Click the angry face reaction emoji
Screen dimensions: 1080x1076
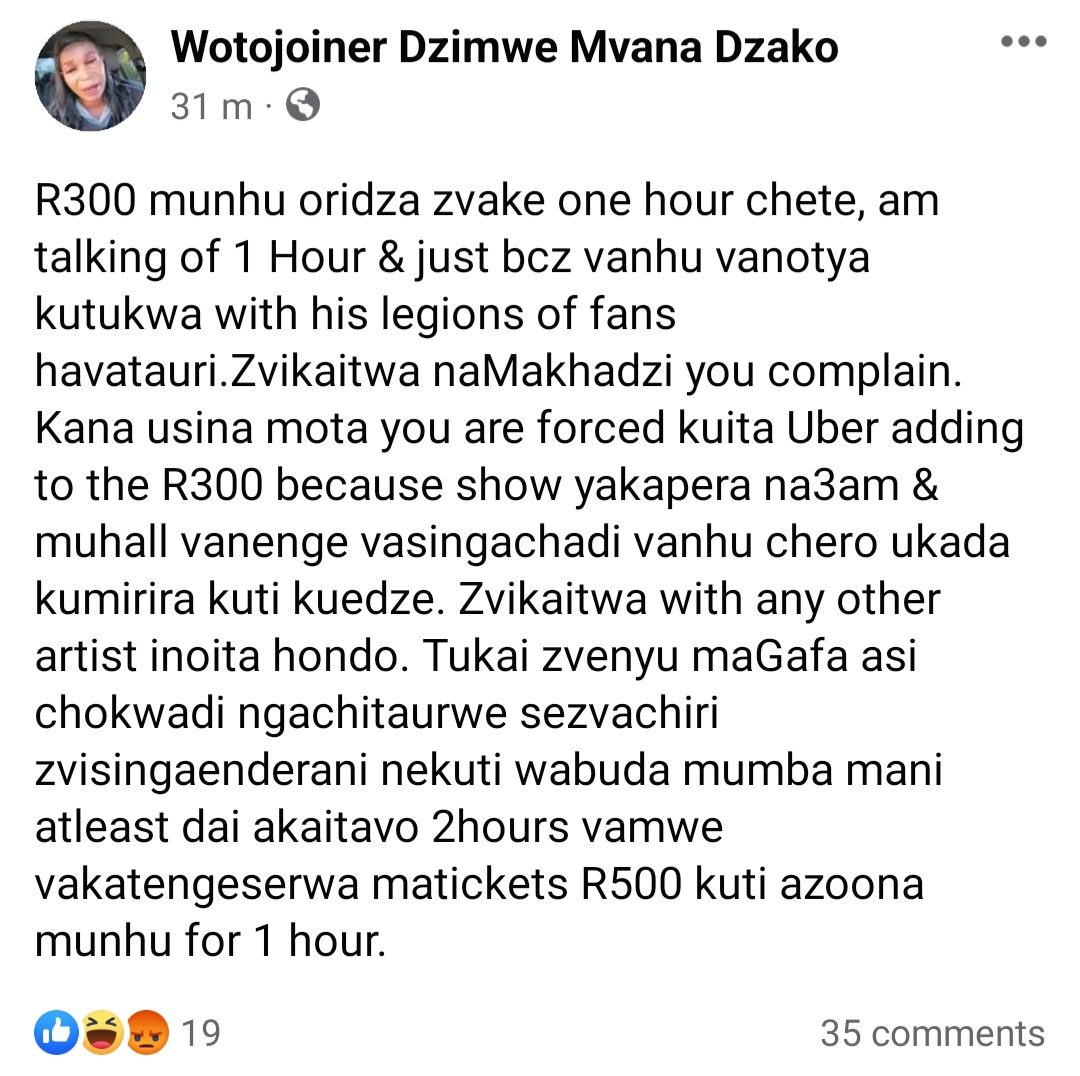point(147,1032)
